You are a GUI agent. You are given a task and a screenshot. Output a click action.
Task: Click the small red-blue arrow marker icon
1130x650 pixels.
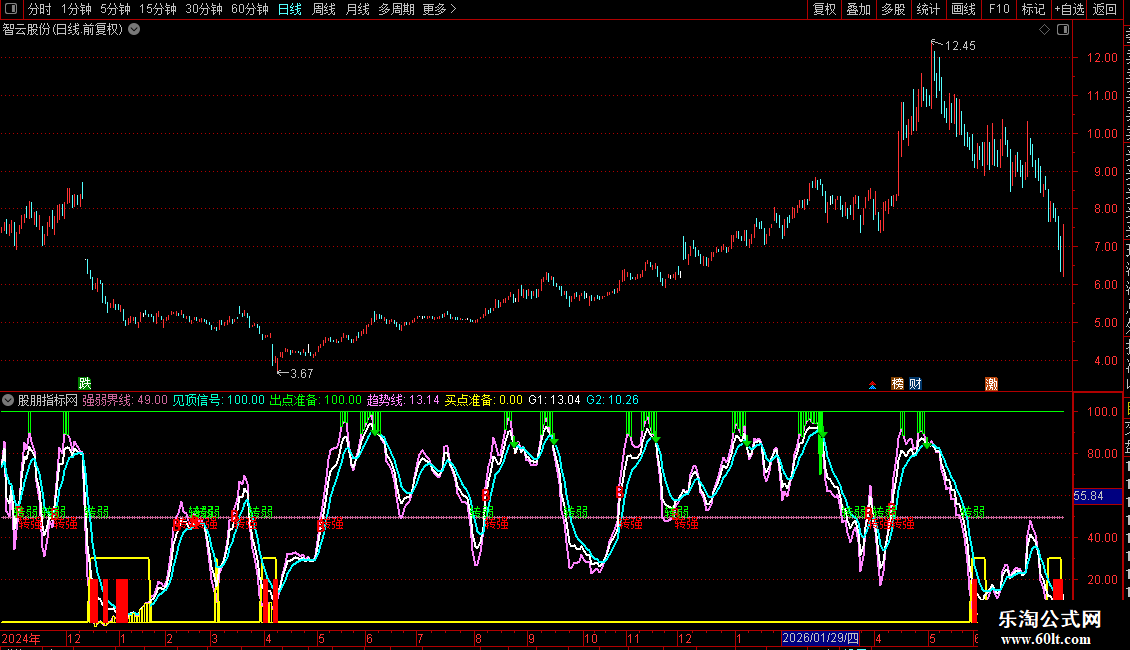[873, 386]
